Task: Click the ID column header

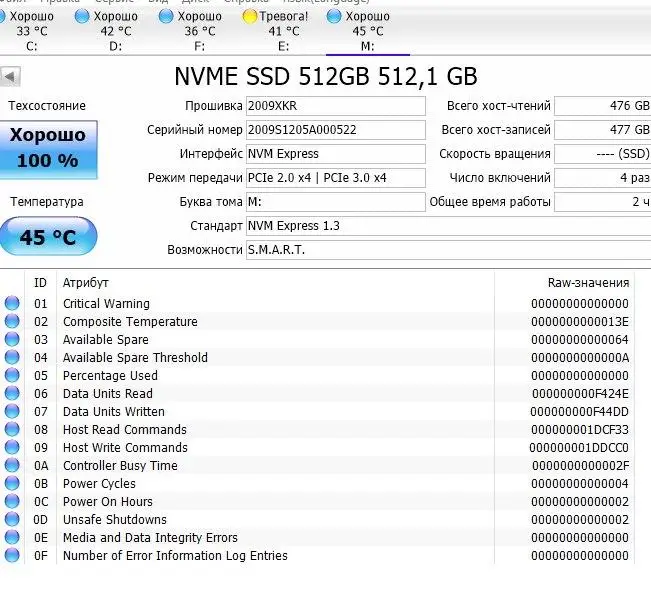Action: (x=40, y=283)
